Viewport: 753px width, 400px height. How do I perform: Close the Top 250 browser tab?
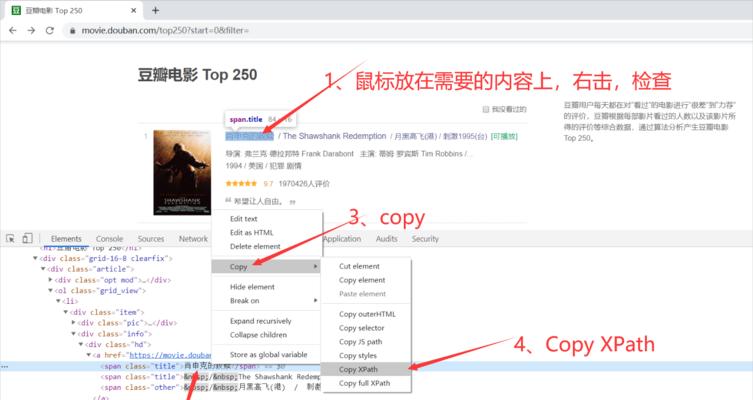tap(134, 10)
